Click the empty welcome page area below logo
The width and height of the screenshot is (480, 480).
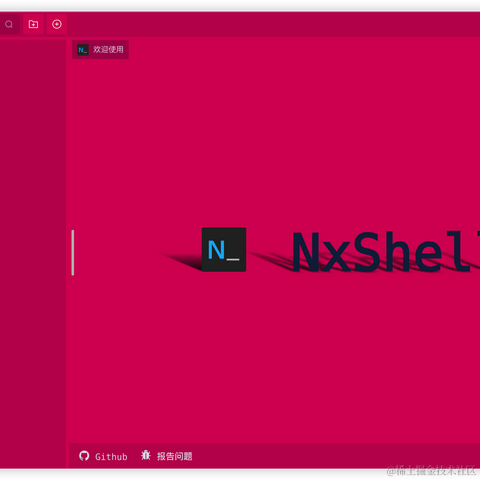click(x=273, y=360)
